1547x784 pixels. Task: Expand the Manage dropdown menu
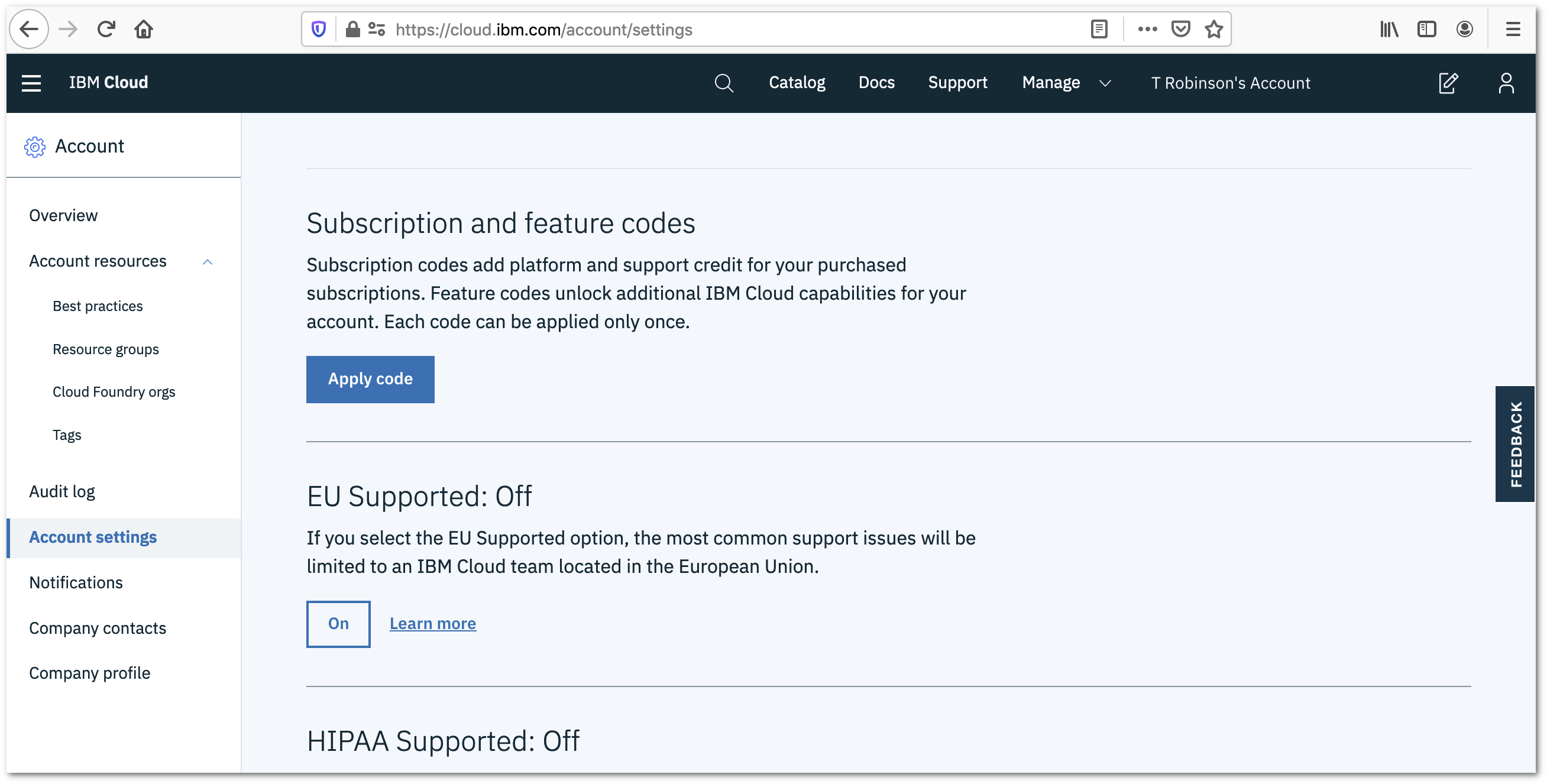(x=1067, y=83)
